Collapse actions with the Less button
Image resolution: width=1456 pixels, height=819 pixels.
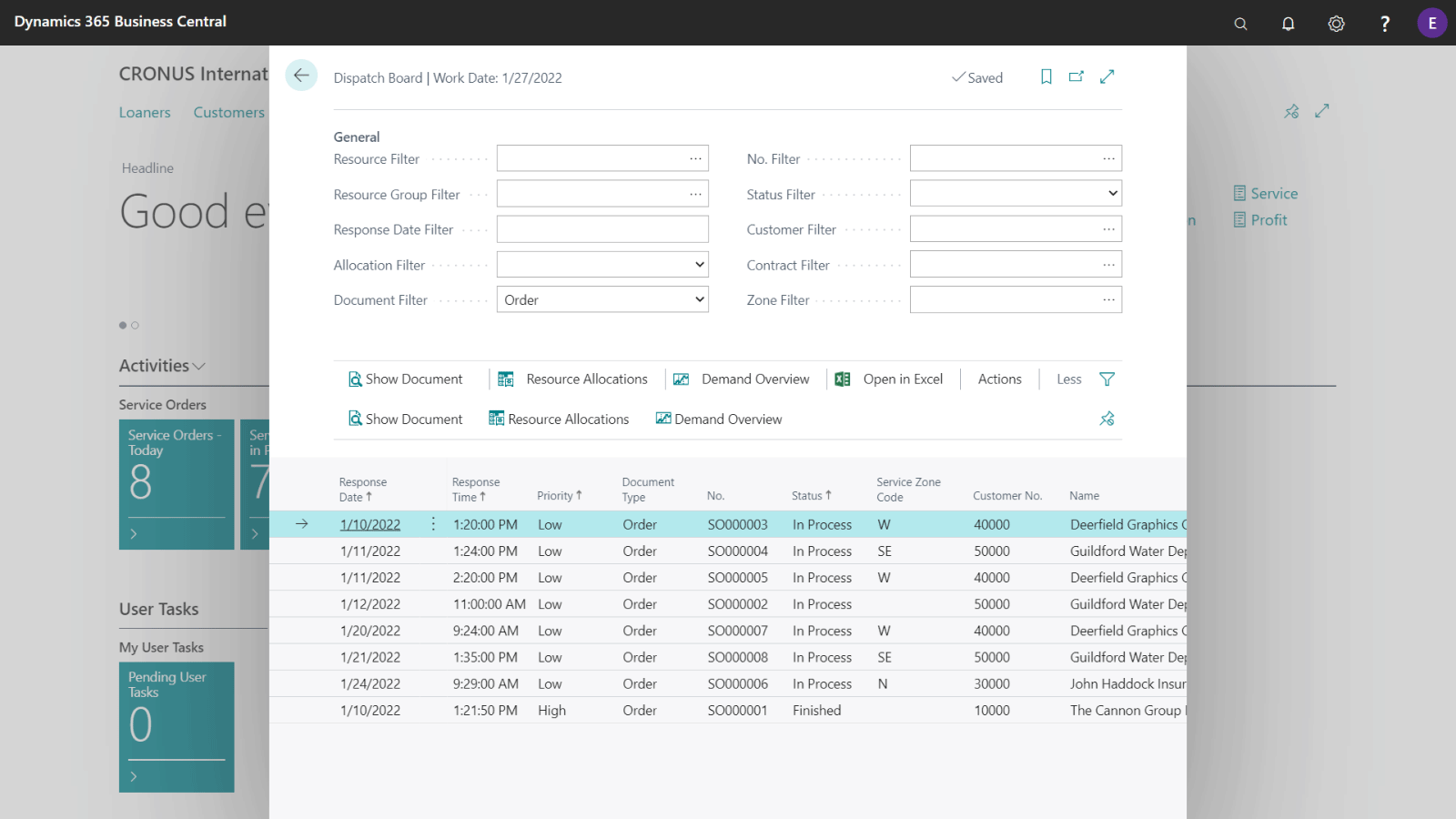(1068, 379)
